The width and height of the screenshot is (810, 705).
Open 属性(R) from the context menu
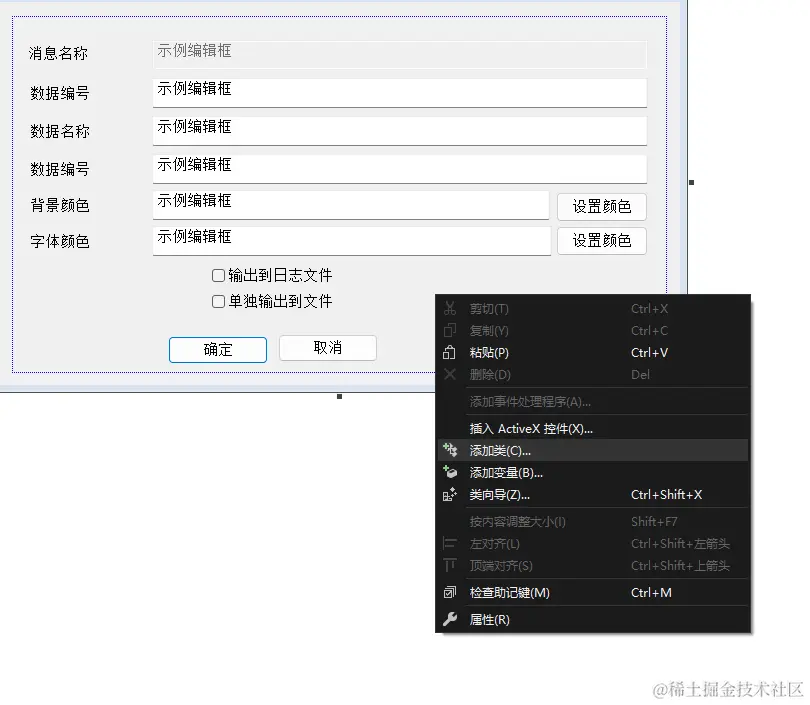point(593,619)
